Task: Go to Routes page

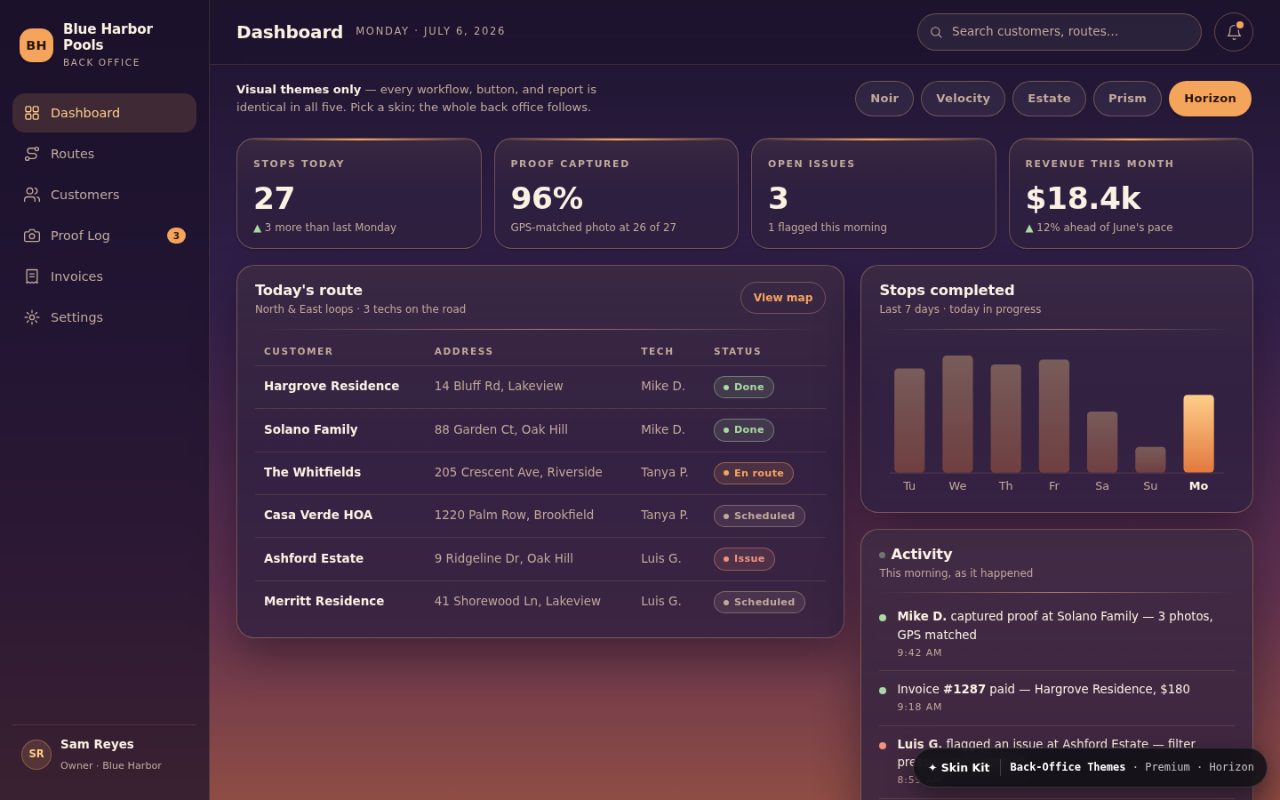Action: [104, 154]
